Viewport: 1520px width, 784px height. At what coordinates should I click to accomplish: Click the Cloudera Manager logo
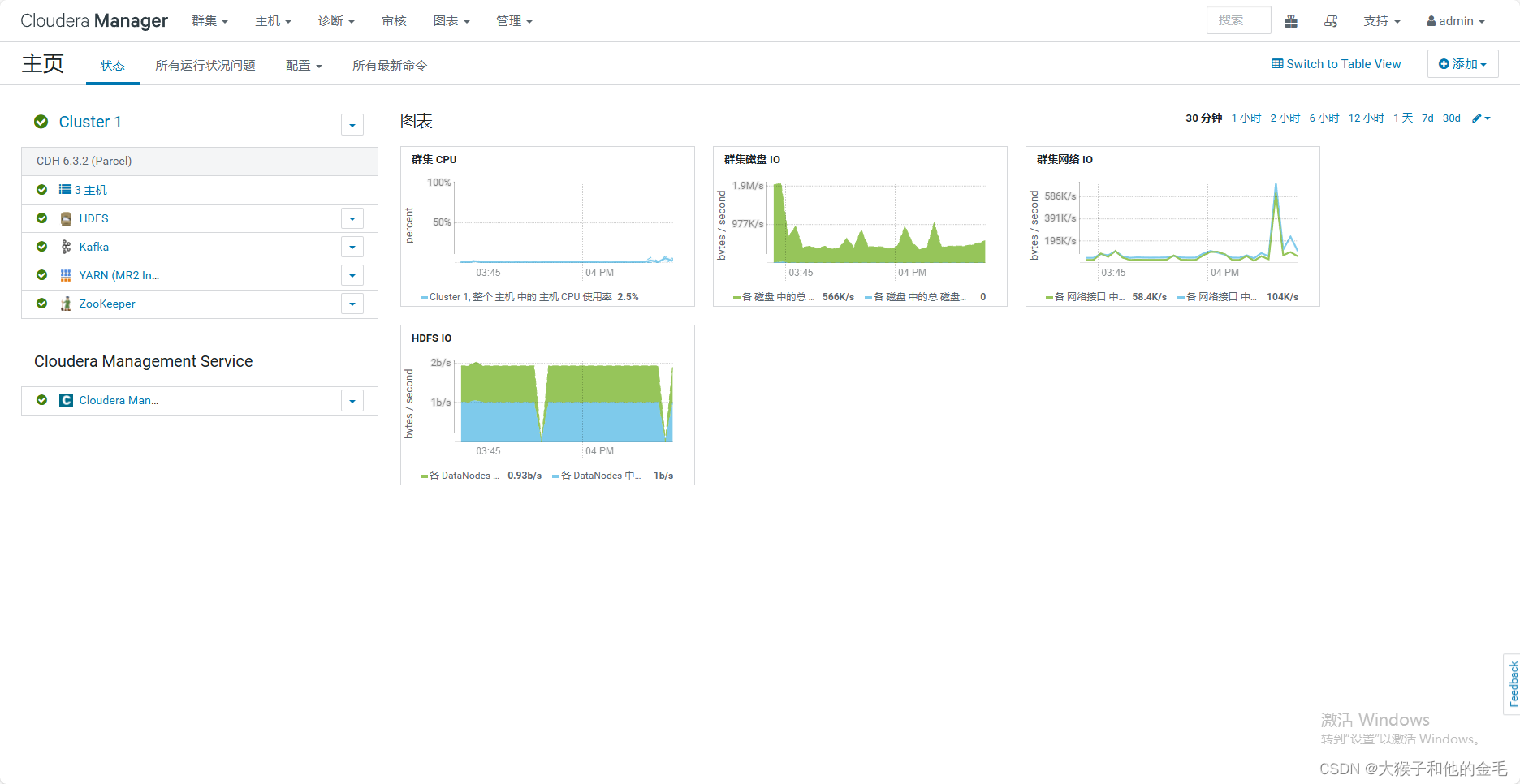pyautogui.click(x=94, y=21)
